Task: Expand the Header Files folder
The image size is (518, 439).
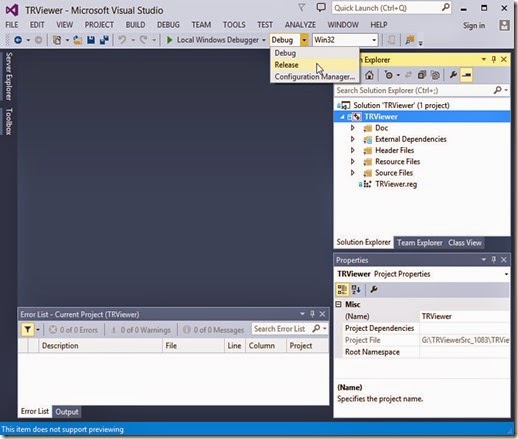Action: point(352,150)
